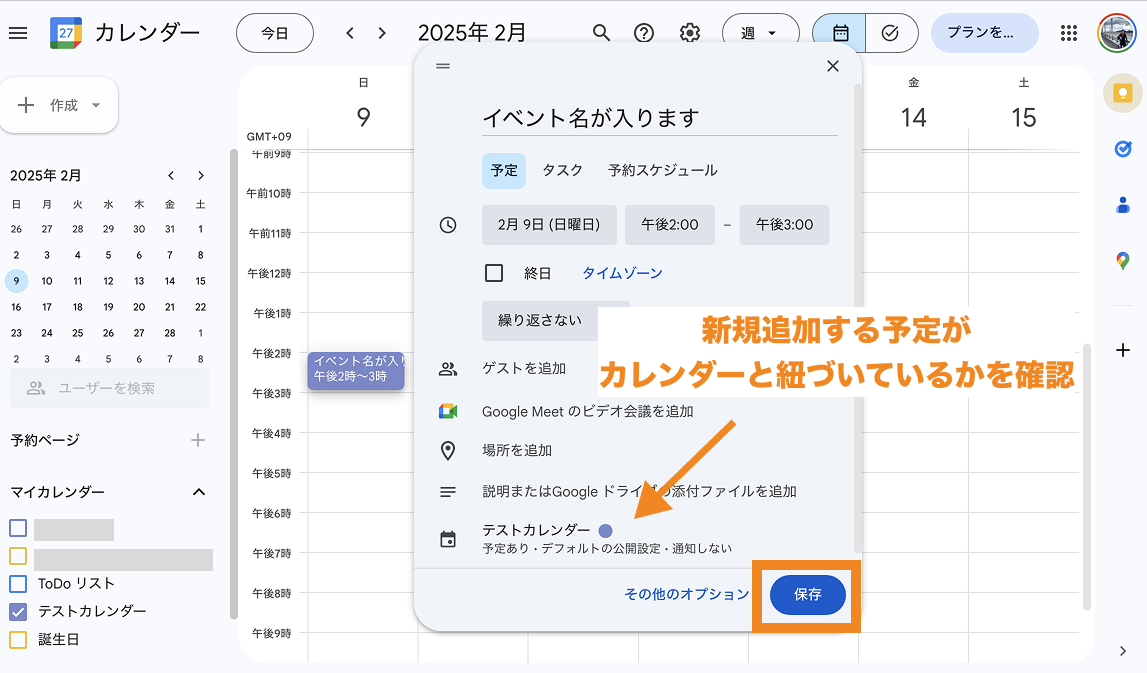Collapse the マイカレンダー section

199,492
